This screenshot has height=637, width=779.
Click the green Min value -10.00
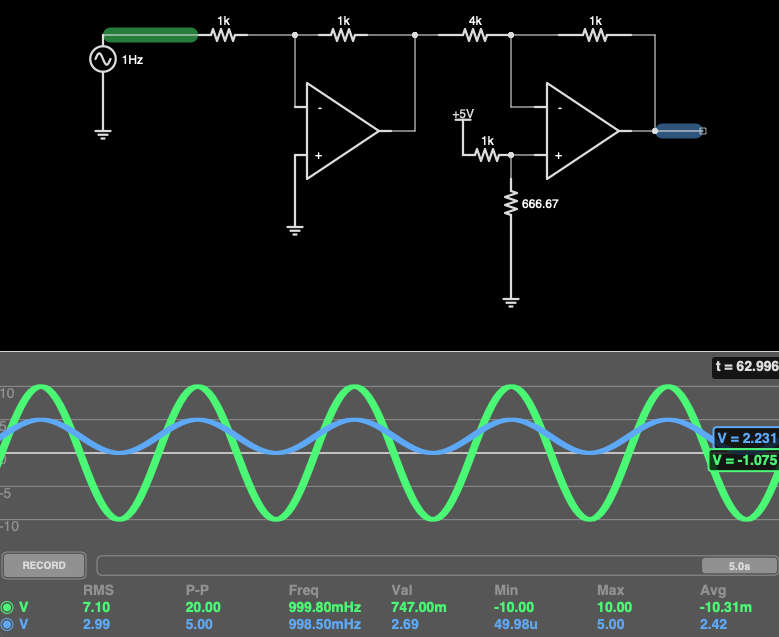click(514, 607)
